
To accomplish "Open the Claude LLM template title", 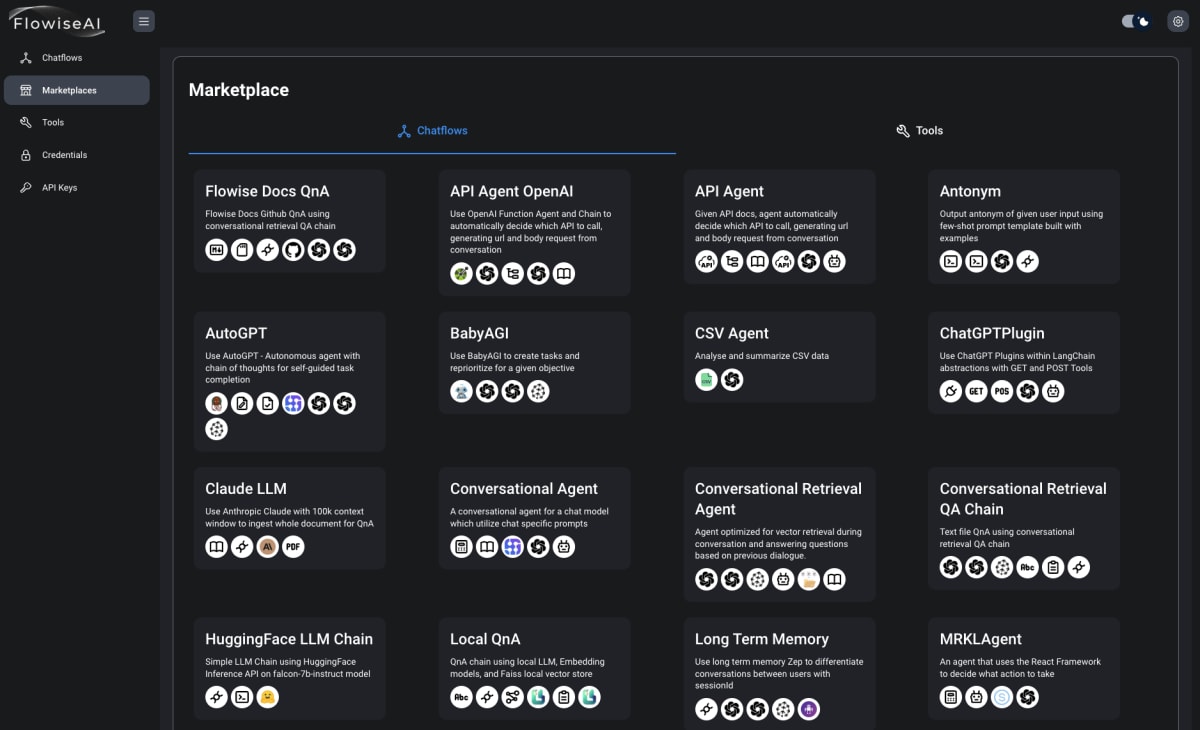I will click(x=246, y=488).
